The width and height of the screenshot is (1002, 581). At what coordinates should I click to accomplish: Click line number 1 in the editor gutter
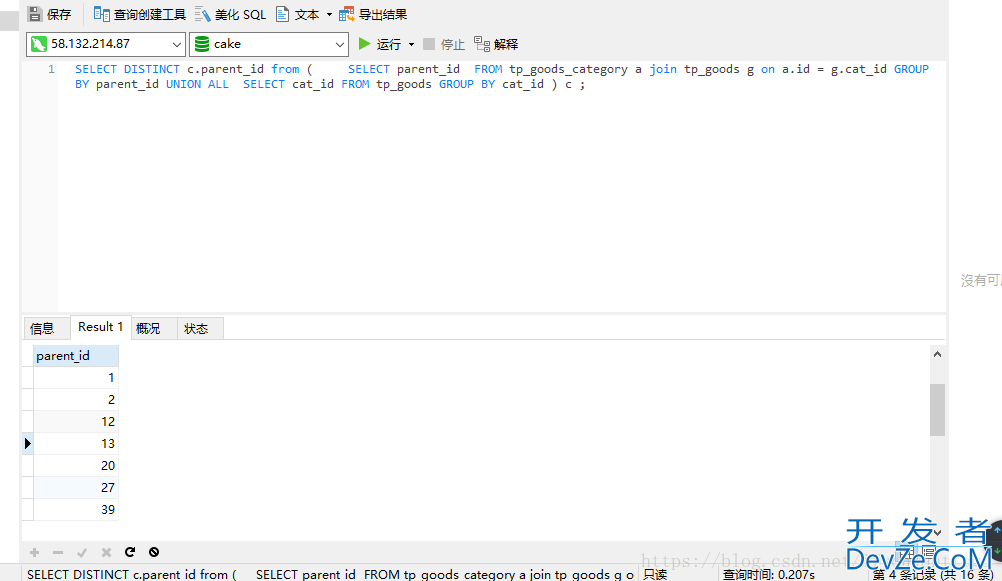(51, 69)
